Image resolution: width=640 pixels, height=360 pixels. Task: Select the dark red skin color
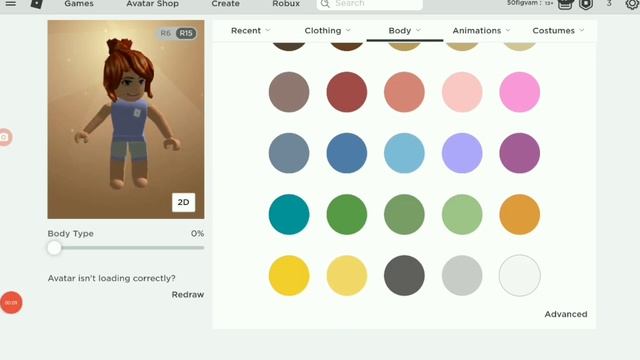(347, 92)
